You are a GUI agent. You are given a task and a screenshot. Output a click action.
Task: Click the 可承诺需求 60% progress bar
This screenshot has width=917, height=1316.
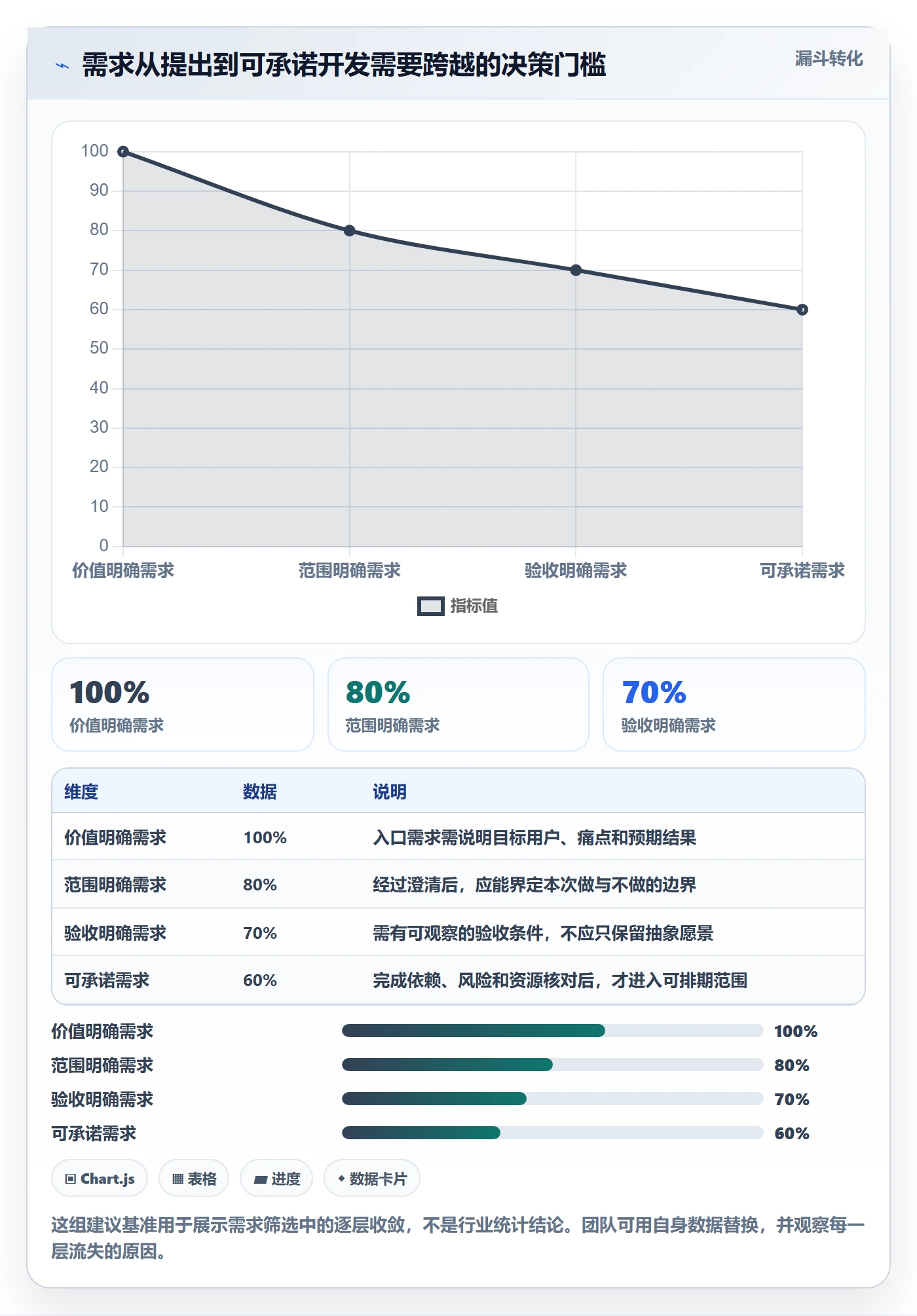coord(553,1133)
